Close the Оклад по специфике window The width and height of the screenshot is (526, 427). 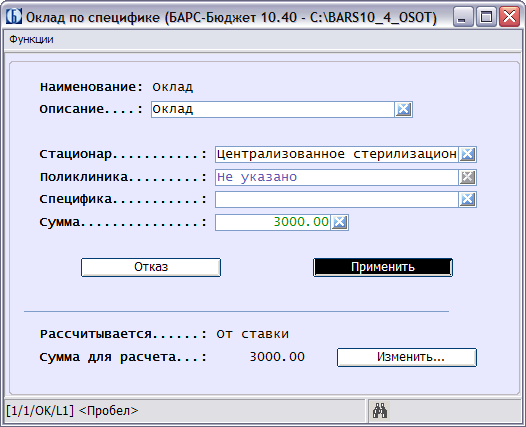509,17
